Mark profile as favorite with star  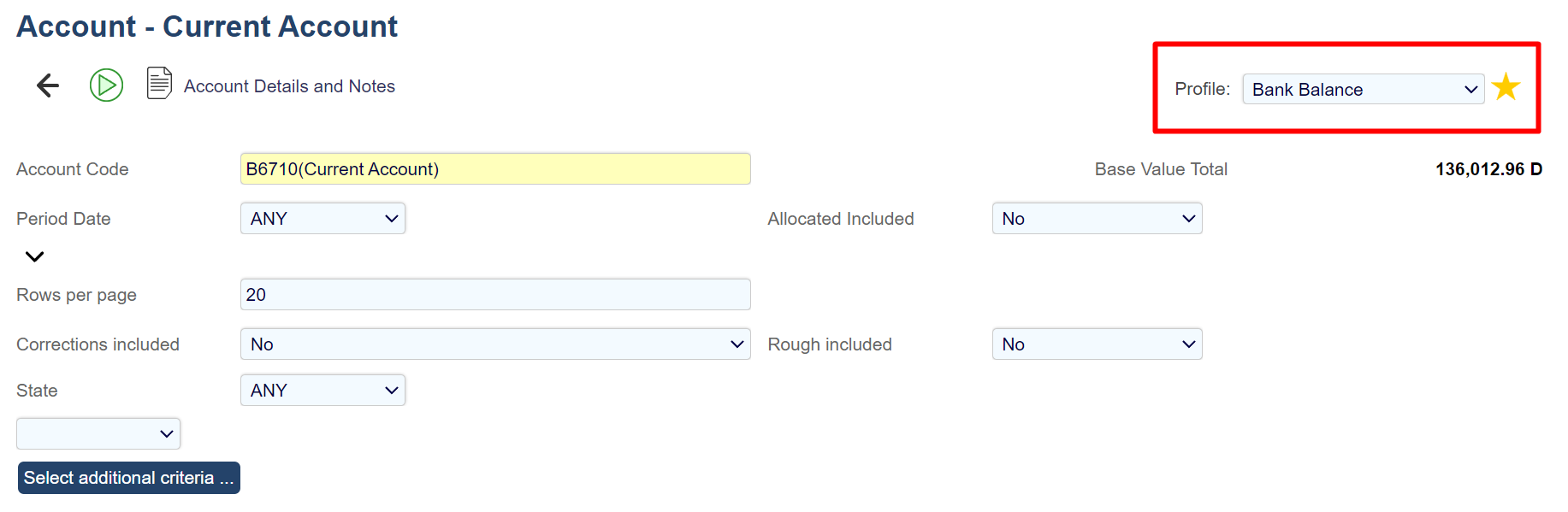click(1506, 87)
